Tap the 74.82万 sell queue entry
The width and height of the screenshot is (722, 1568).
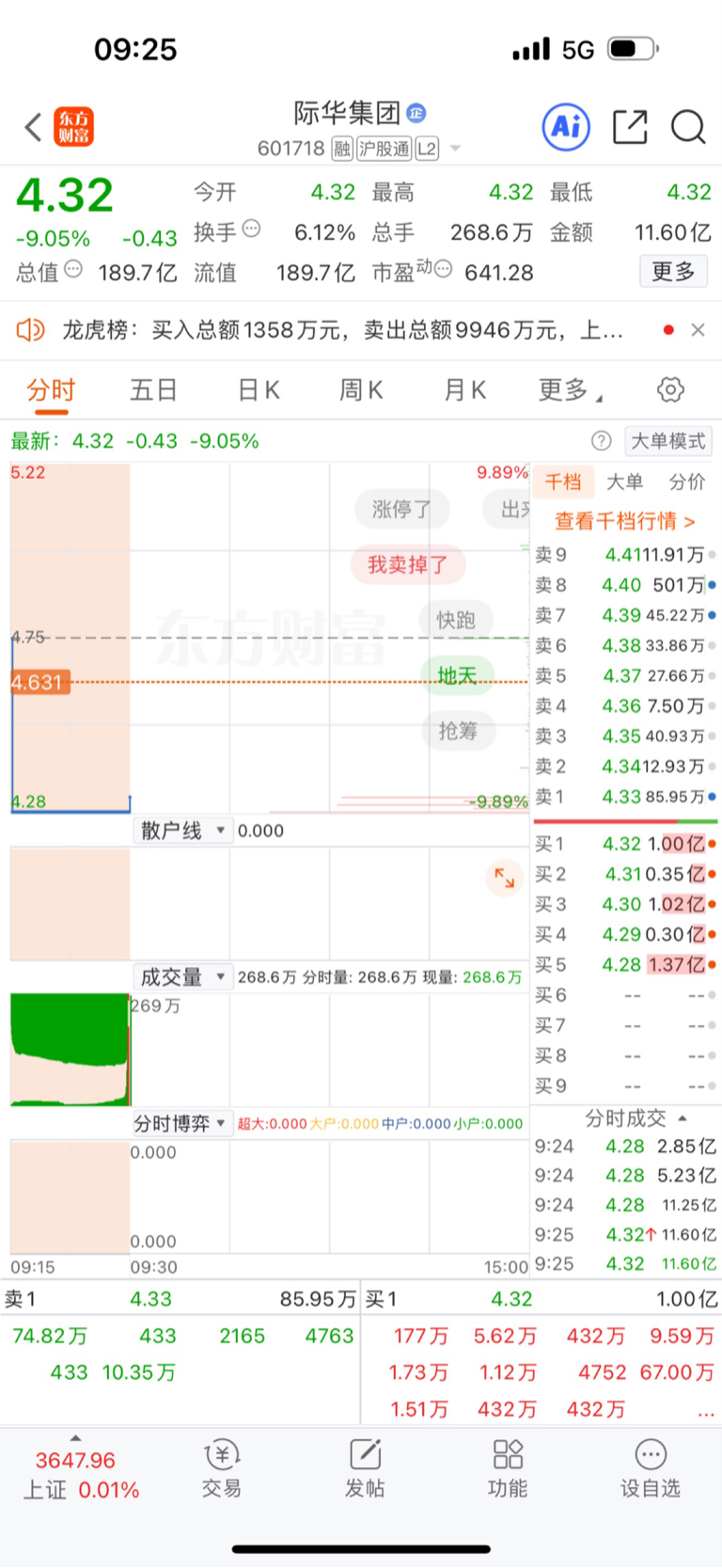click(x=49, y=1336)
